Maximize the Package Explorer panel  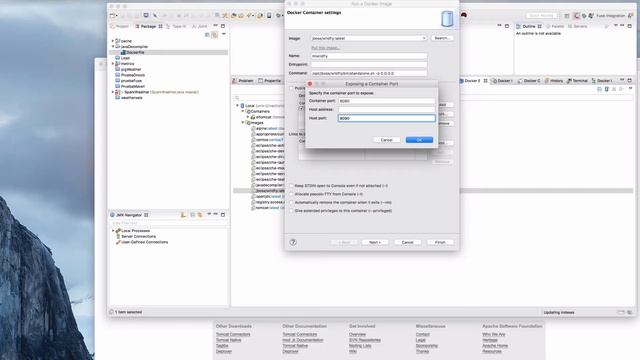tap(223, 26)
